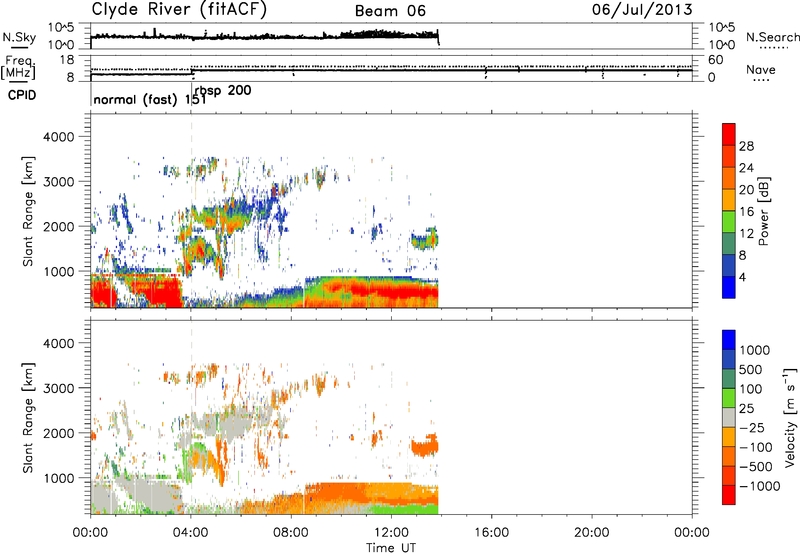Click the "4000" range label on the power panel
The height and width of the screenshot is (554, 800).
point(58,137)
